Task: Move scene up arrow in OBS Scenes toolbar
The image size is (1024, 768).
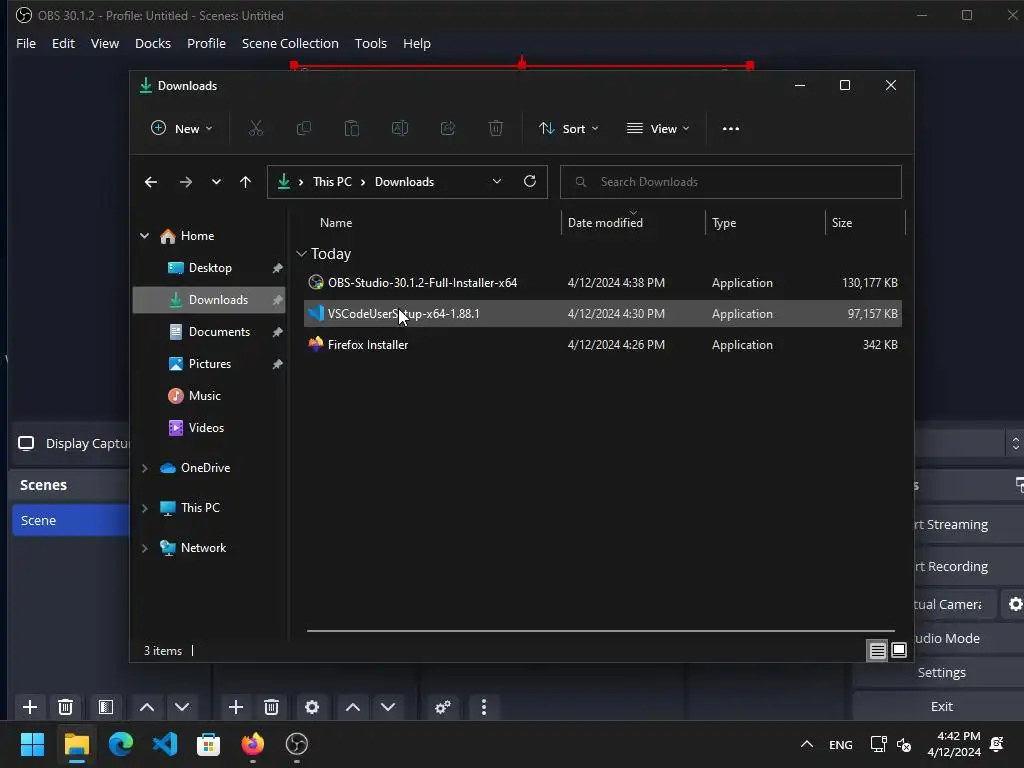Action: [147, 707]
